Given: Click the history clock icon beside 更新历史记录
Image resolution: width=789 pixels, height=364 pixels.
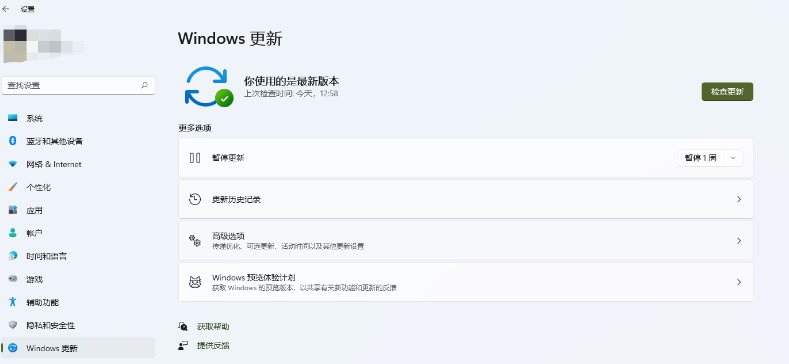Looking at the screenshot, I should [x=195, y=199].
